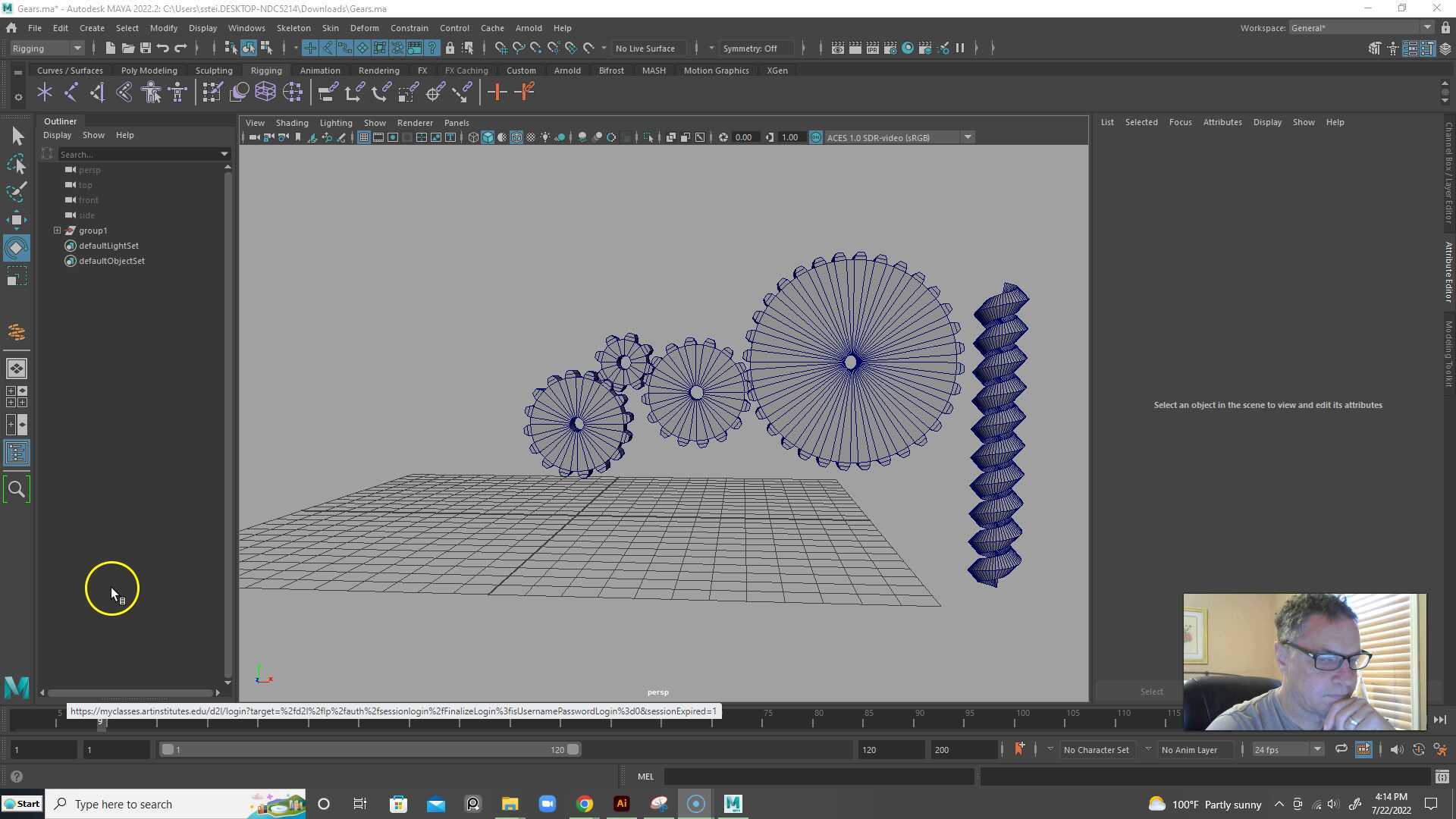Select the Lasso tool in the Tool Box
1456x819 pixels.
(17, 165)
